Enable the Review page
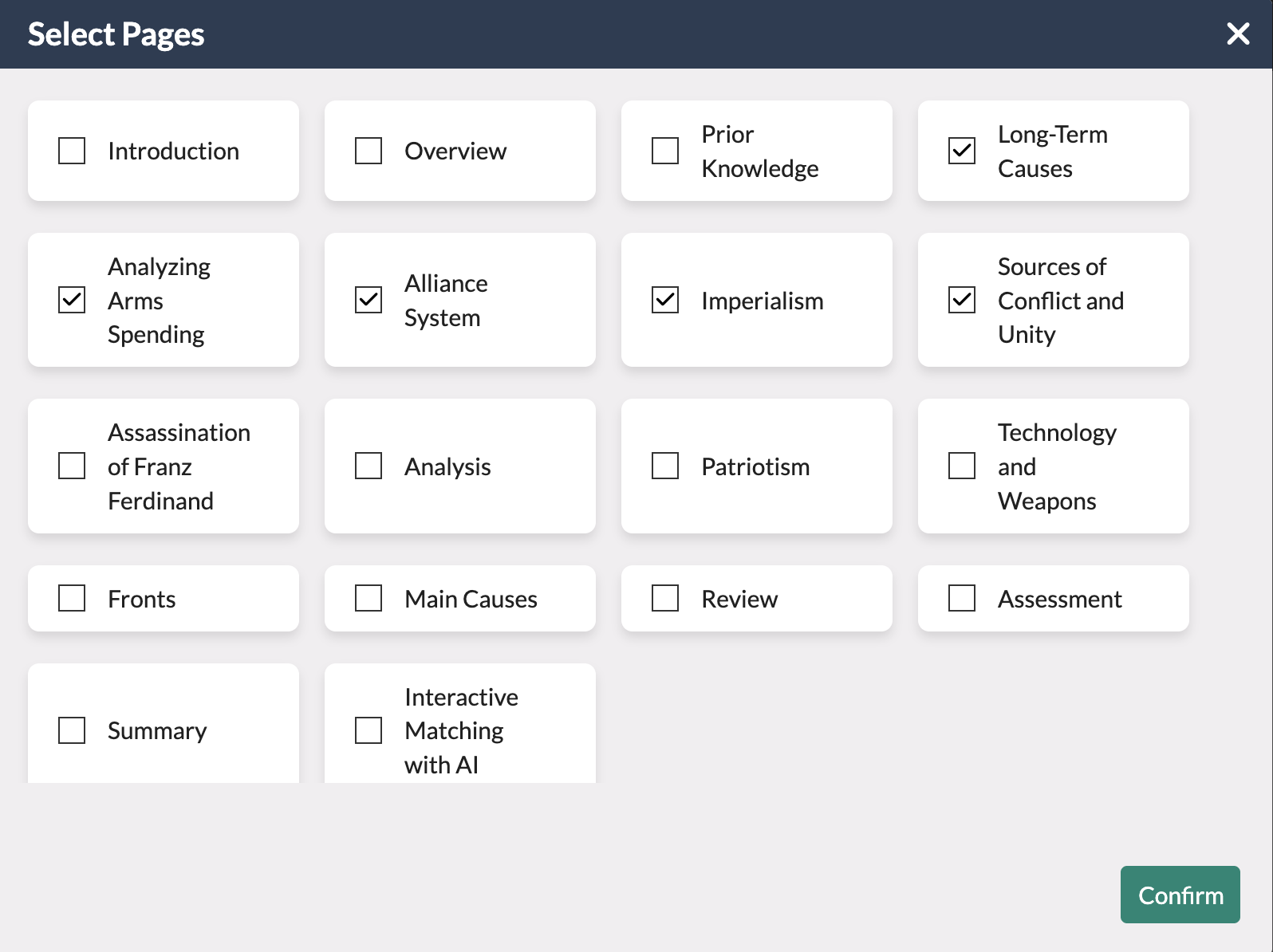Viewport: 1273px width, 952px height. [664, 599]
